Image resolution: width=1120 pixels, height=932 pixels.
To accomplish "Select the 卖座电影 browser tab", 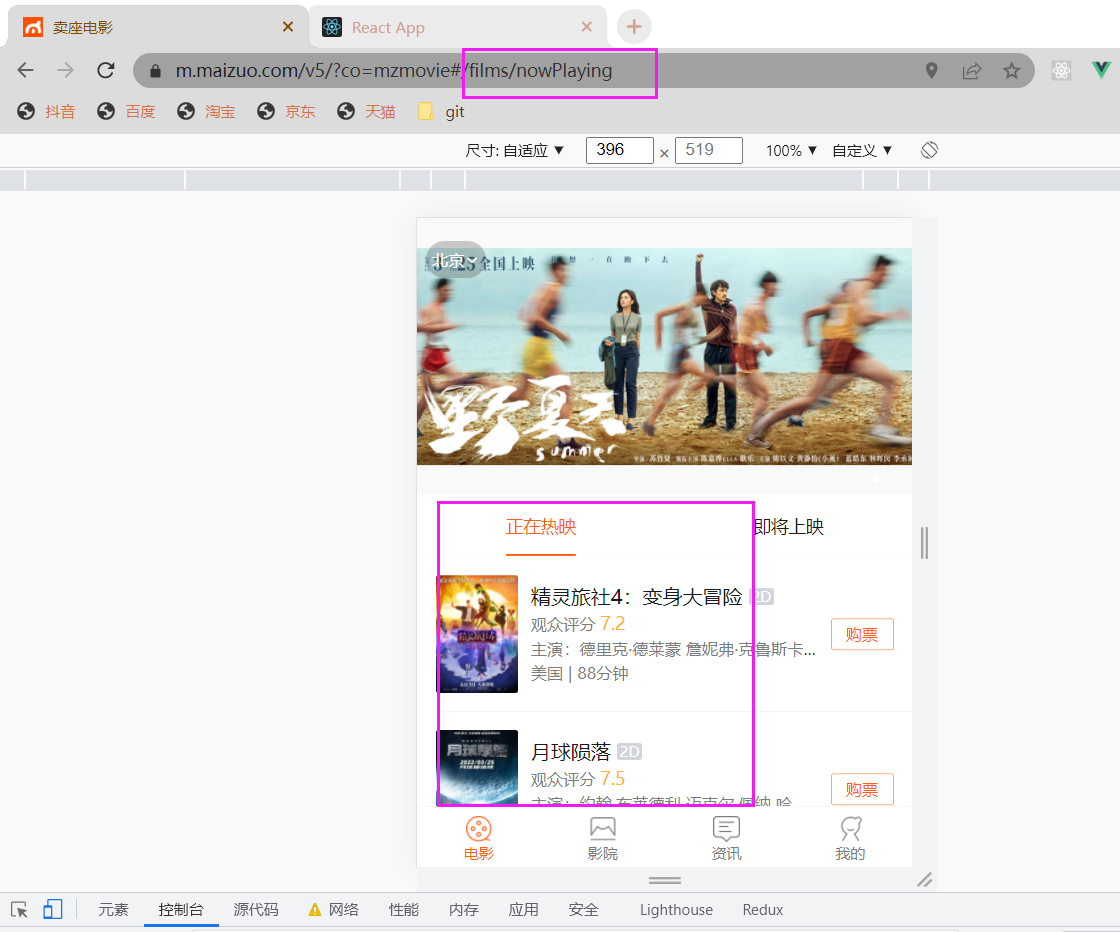I will coord(157,27).
